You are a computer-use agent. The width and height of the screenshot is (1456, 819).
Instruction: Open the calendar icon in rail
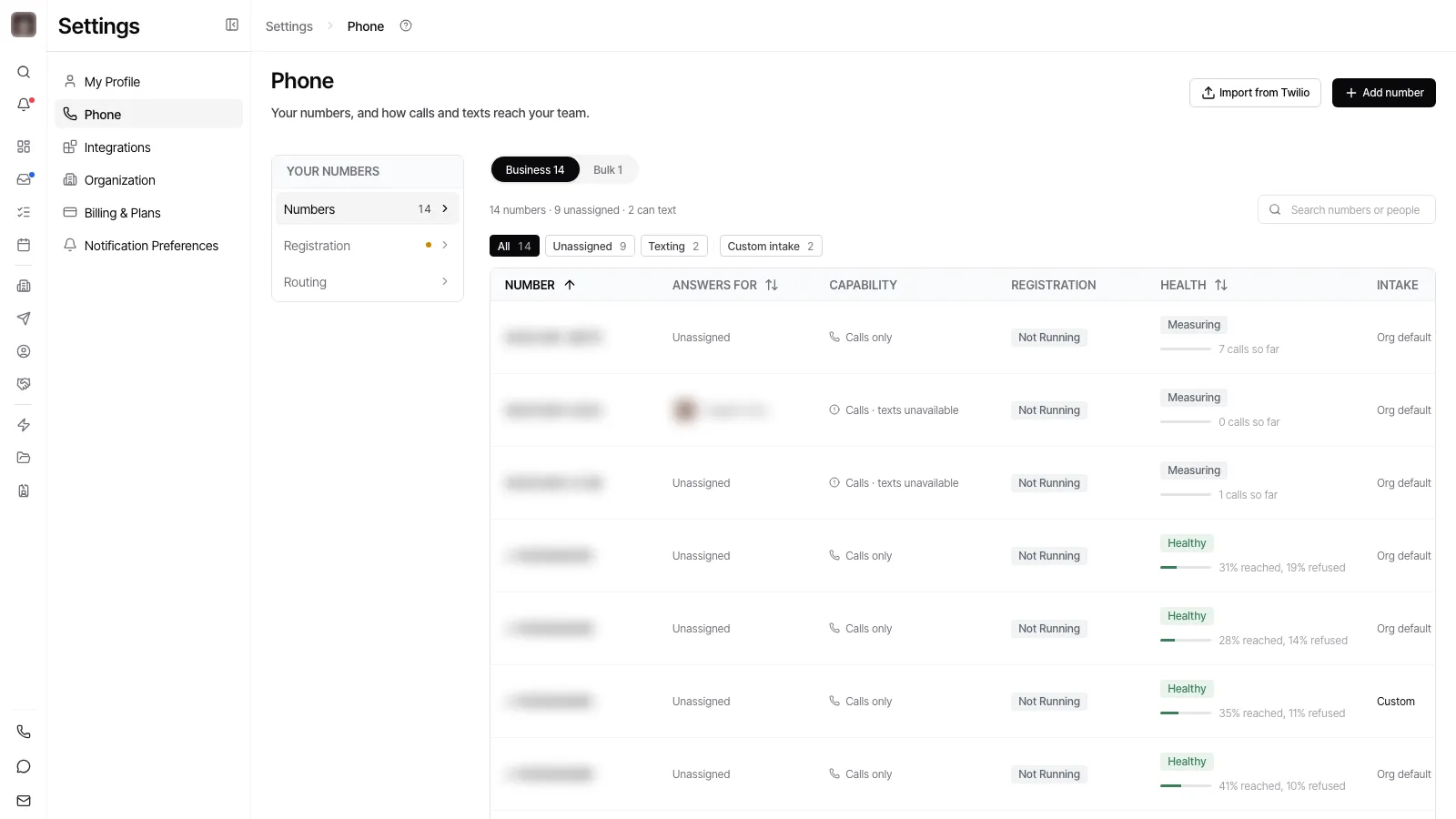click(24, 245)
